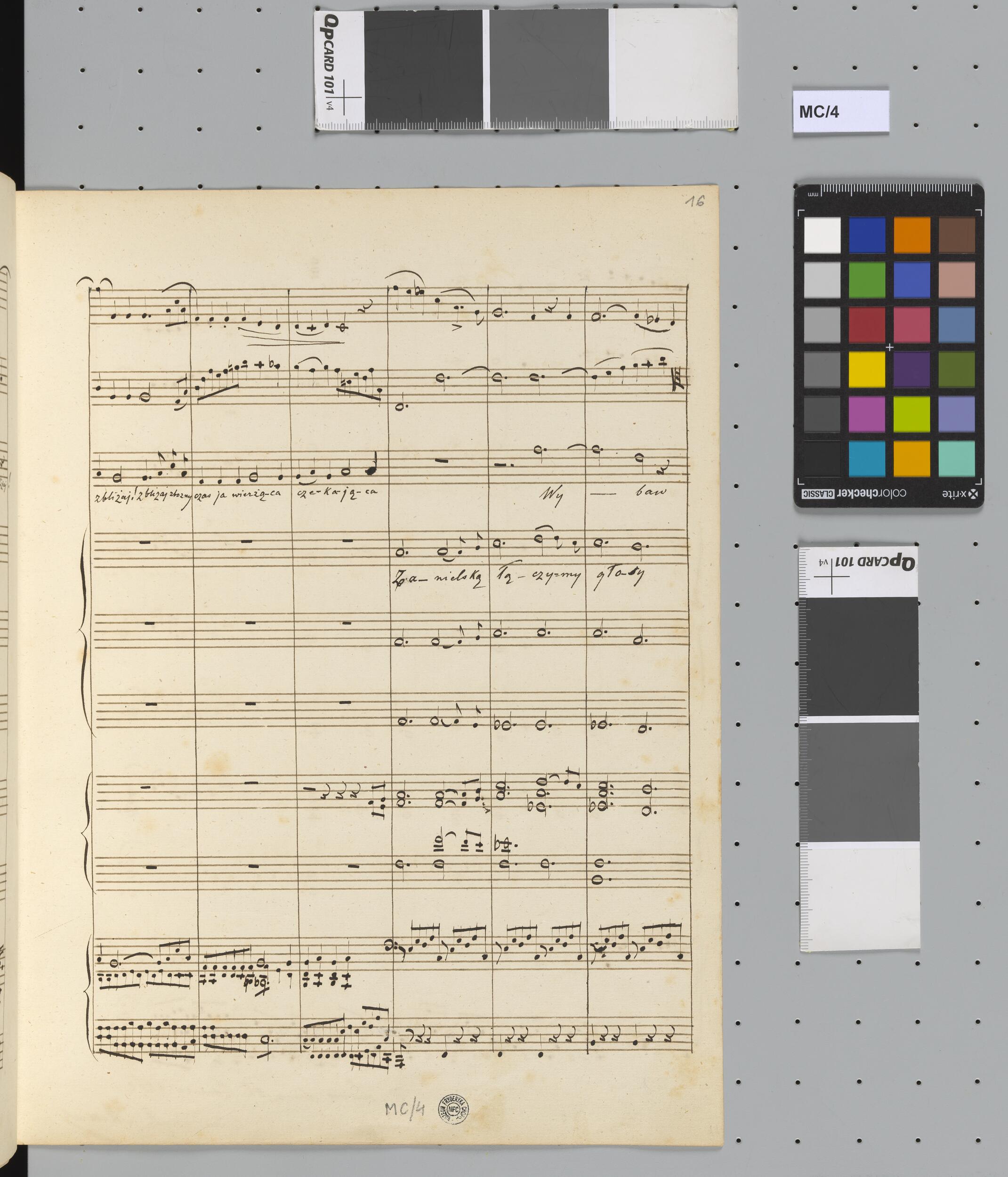Click the yellow patch on the ColorChecker card
The width and height of the screenshot is (1008, 1177).
pyautogui.click(x=867, y=369)
